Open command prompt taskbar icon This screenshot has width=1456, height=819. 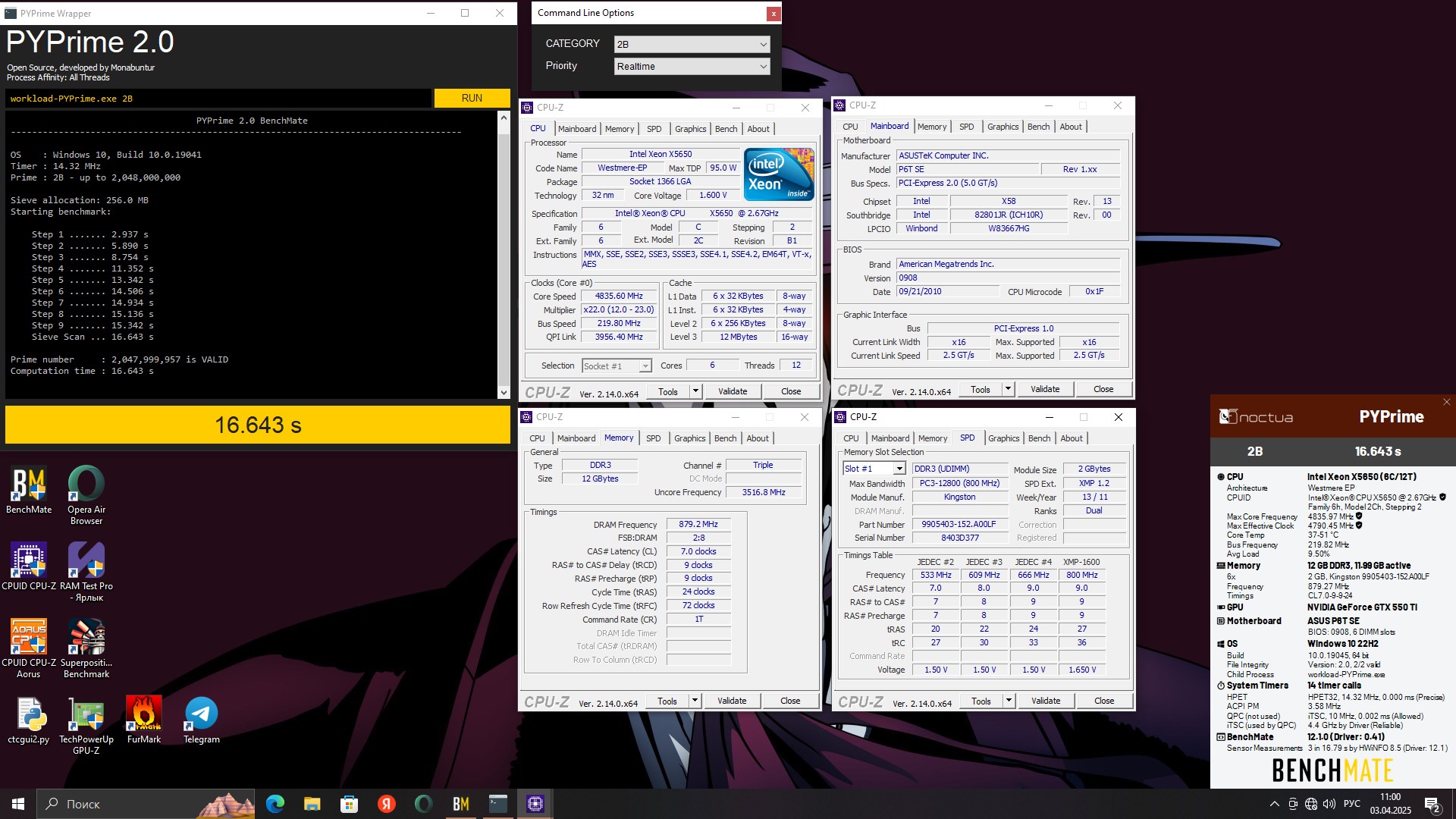pos(498,804)
